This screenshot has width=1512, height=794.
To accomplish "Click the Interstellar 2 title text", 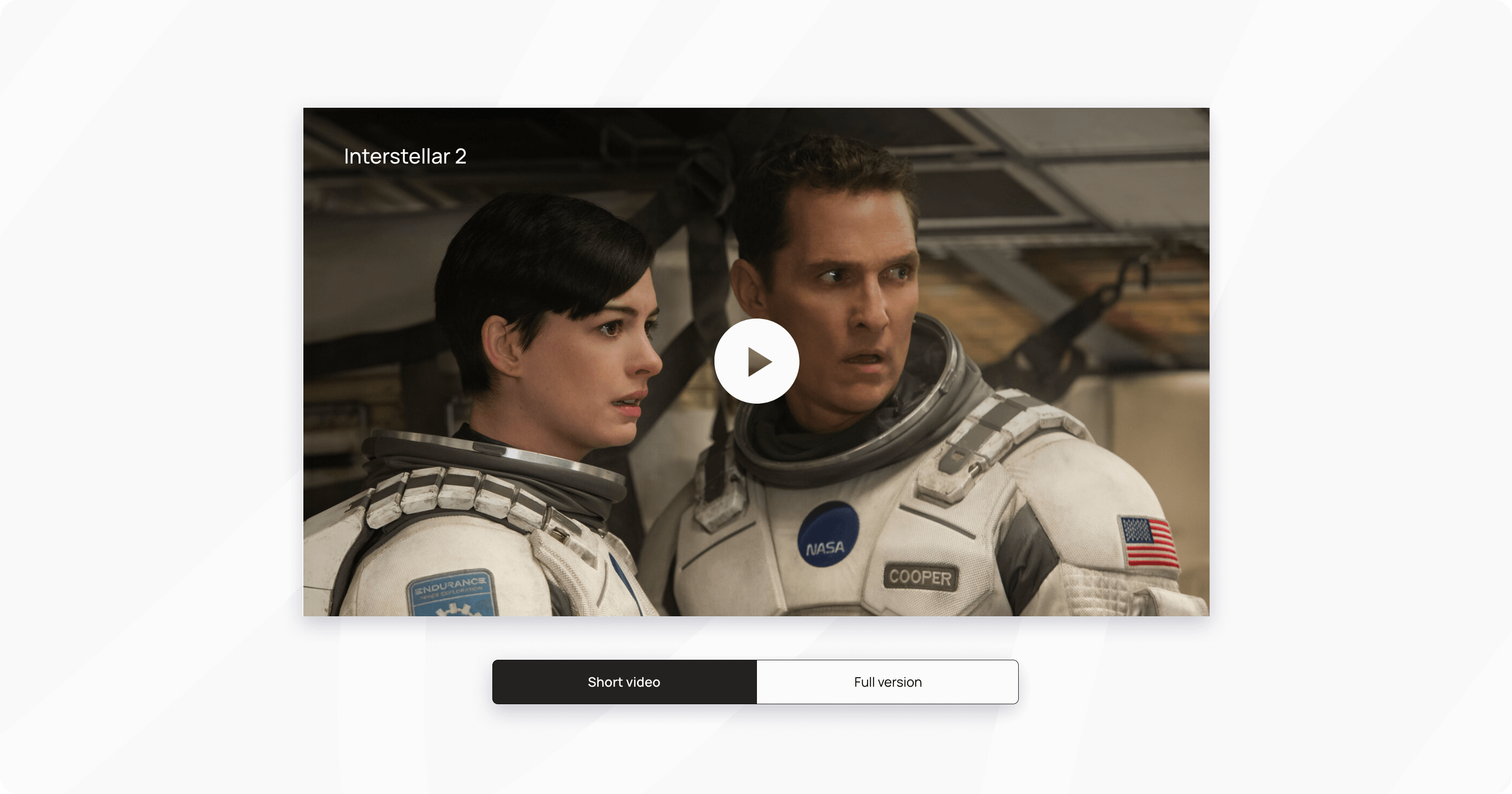I will click(x=405, y=156).
